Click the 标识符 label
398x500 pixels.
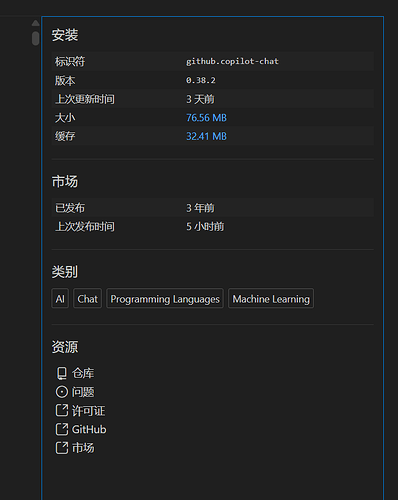tap(70, 61)
